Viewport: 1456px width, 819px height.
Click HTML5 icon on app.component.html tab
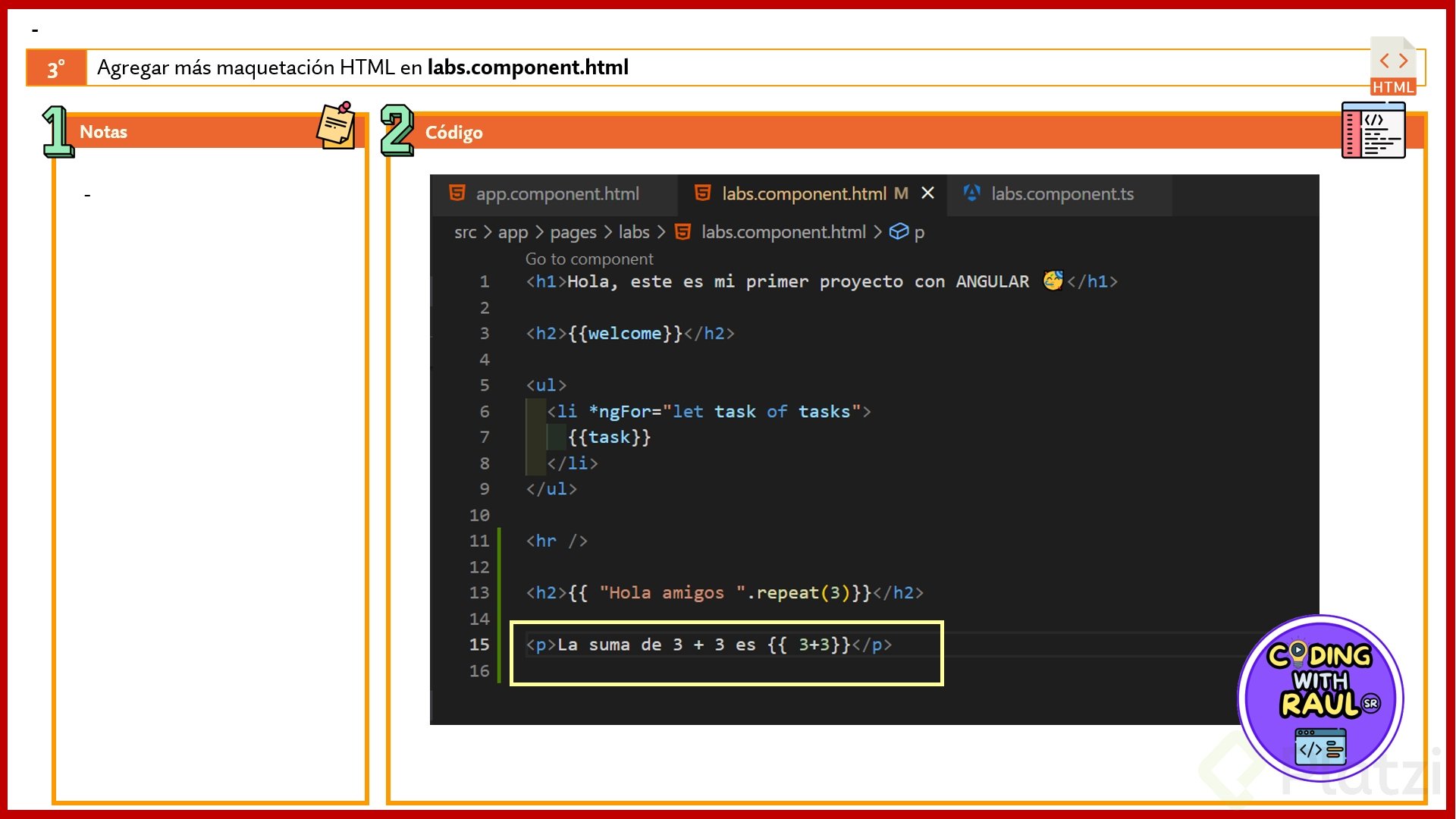click(x=457, y=193)
